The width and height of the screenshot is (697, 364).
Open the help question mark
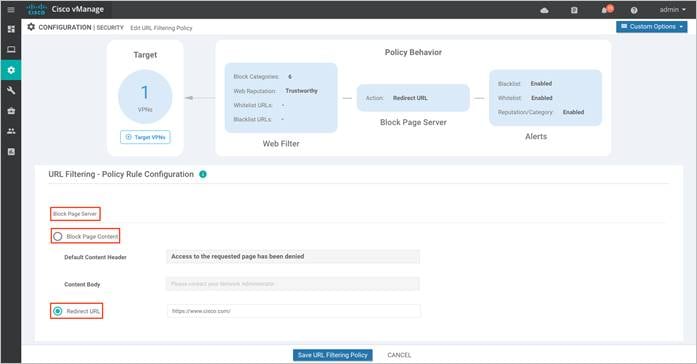click(x=634, y=10)
